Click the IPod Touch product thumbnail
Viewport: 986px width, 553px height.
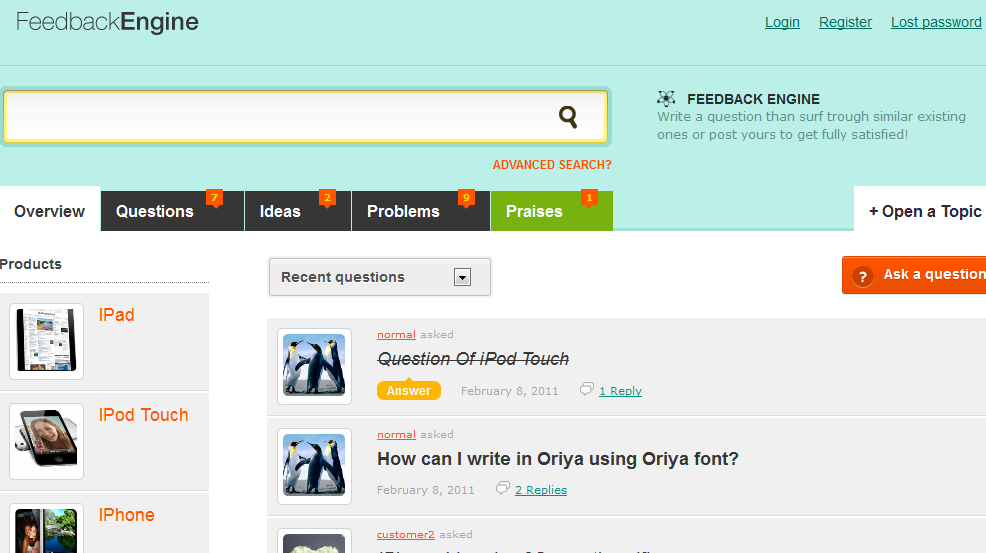(x=47, y=441)
